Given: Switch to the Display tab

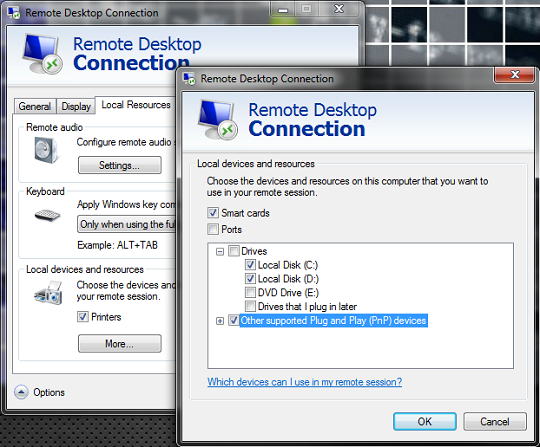Looking at the screenshot, I should coord(76,106).
